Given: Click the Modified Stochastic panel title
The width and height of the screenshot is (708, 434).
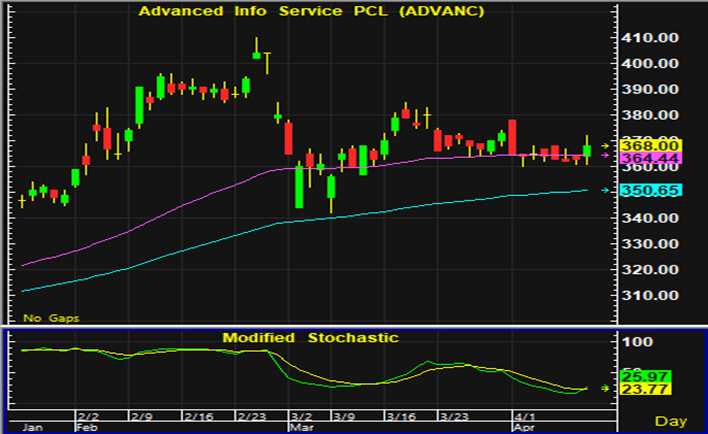Looking at the screenshot, I should [x=310, y=338].
